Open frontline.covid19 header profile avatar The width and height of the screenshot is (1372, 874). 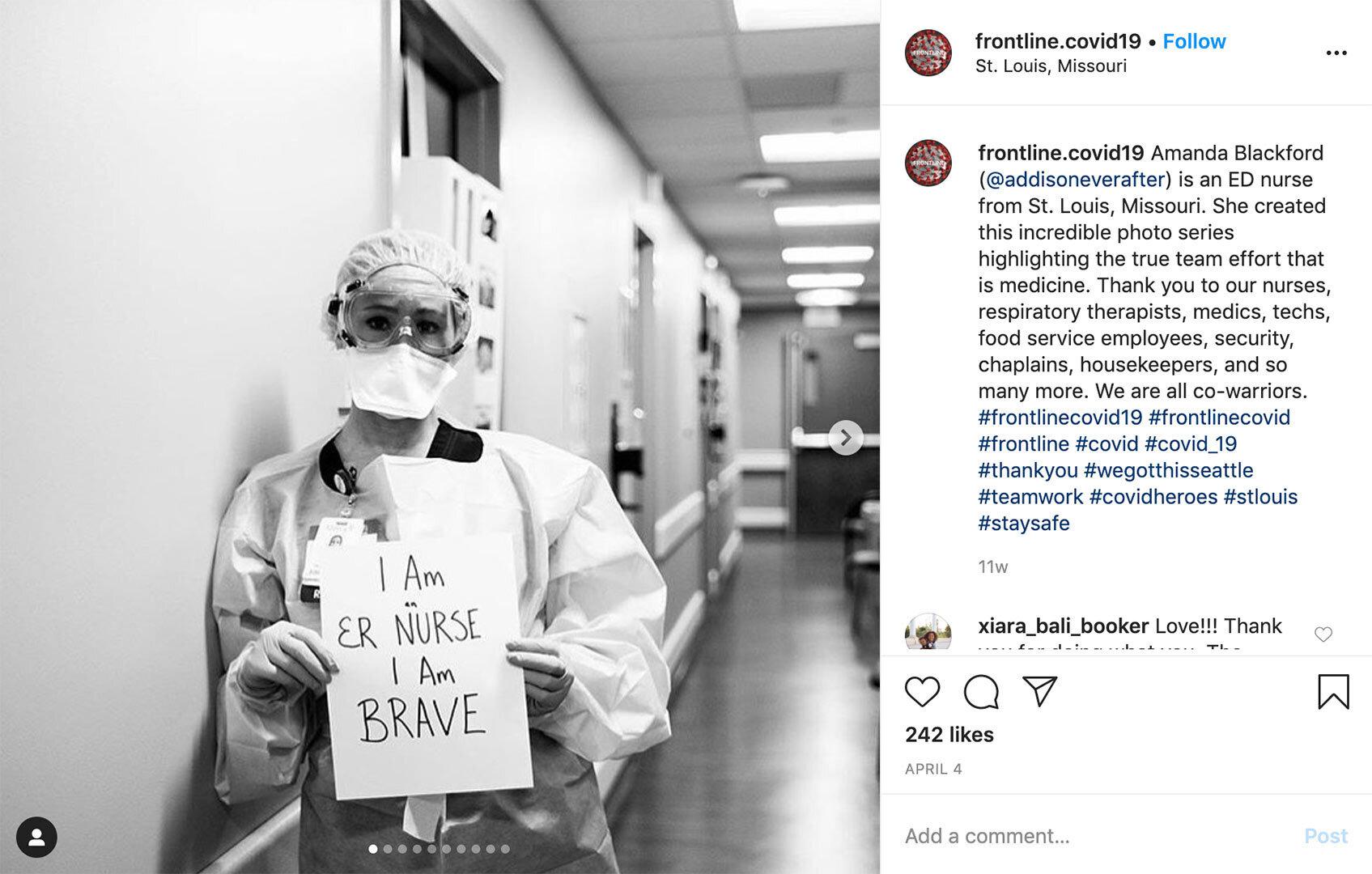[928, 53]
